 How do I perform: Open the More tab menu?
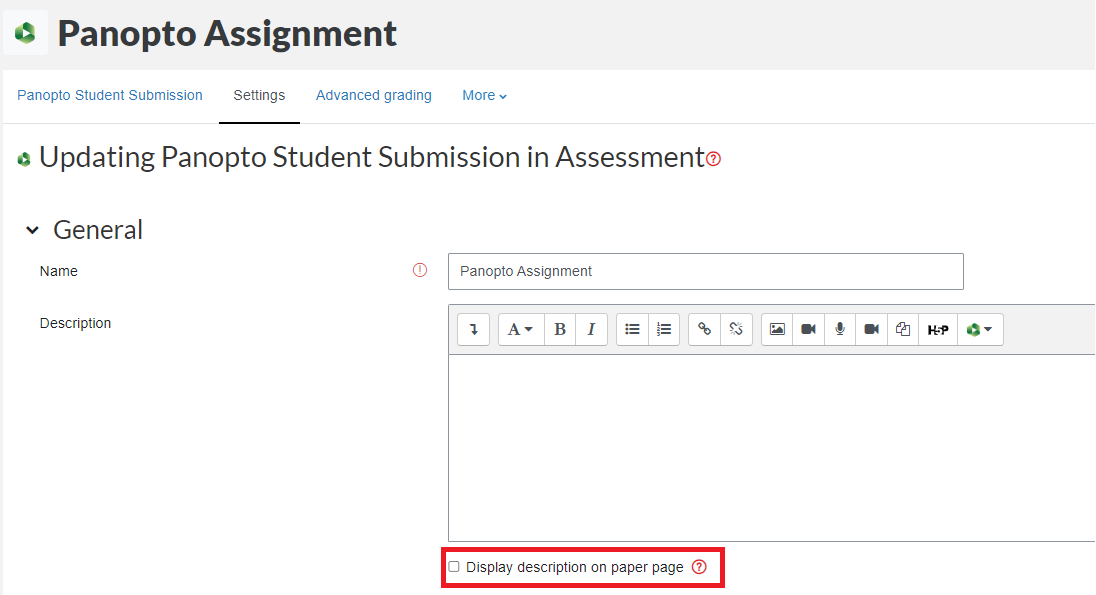[x=484, y=95]
